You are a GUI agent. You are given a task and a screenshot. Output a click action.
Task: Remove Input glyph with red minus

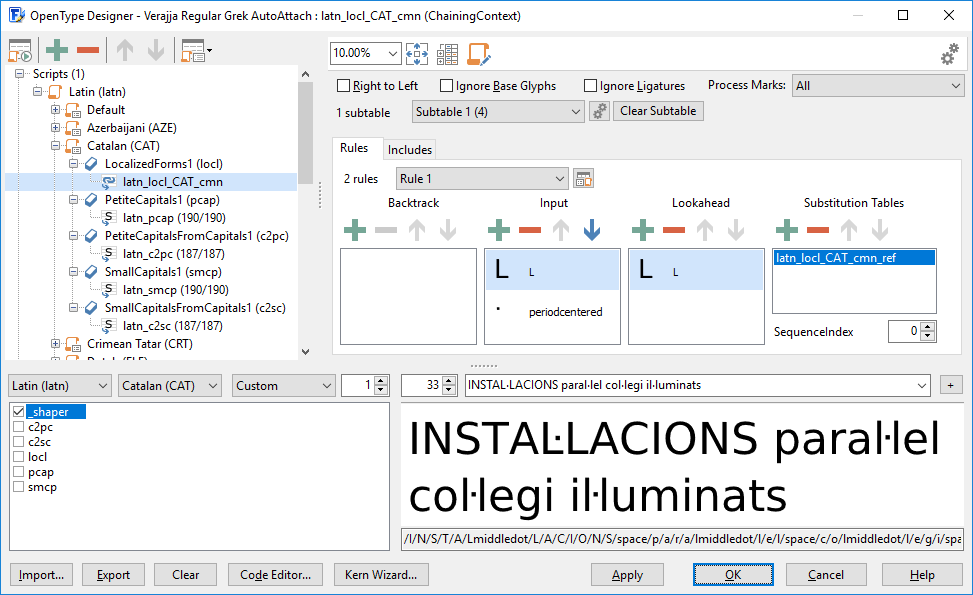(530, 230)
